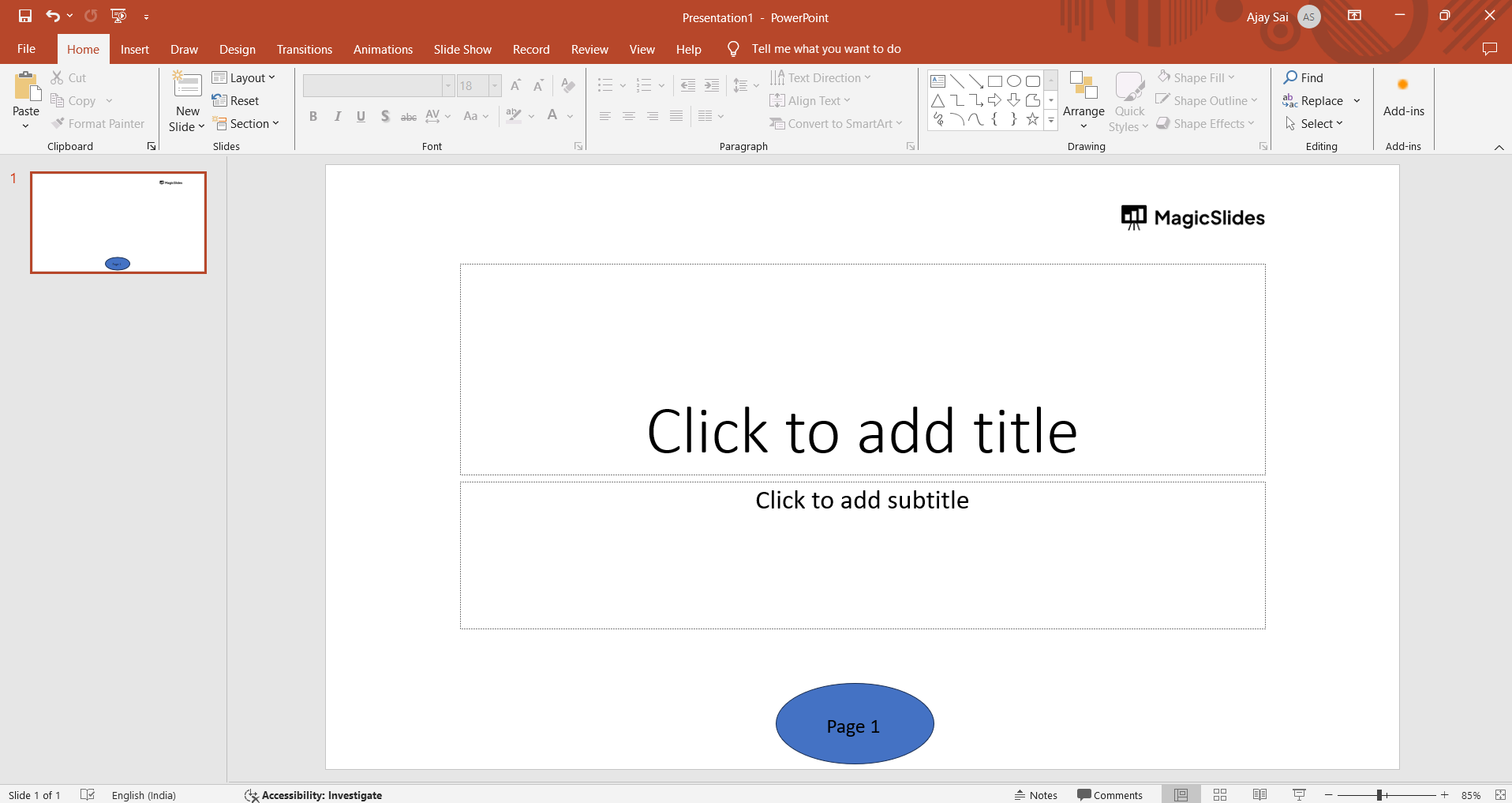1512x803 pixels.
Task: Switch to Normal view in status bar
Action: click(x=1181, y=794)
